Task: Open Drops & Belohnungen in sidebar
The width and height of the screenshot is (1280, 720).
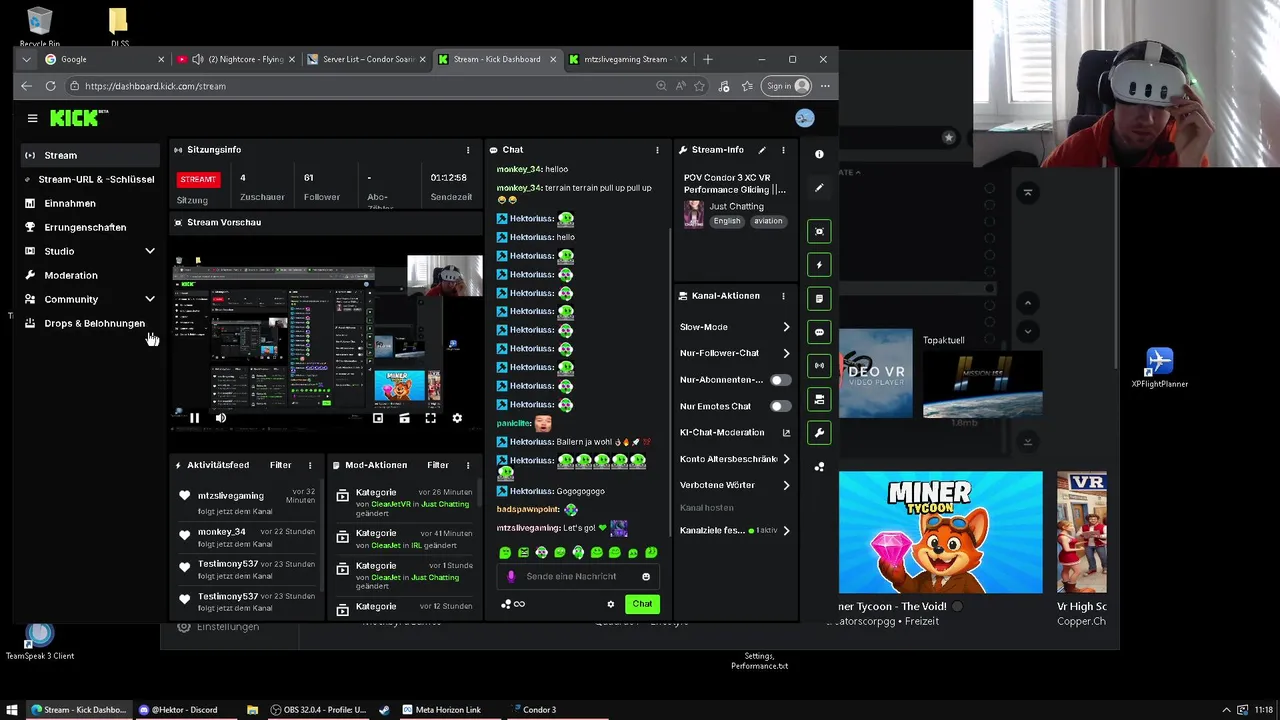Action: (x=90, y=323)
